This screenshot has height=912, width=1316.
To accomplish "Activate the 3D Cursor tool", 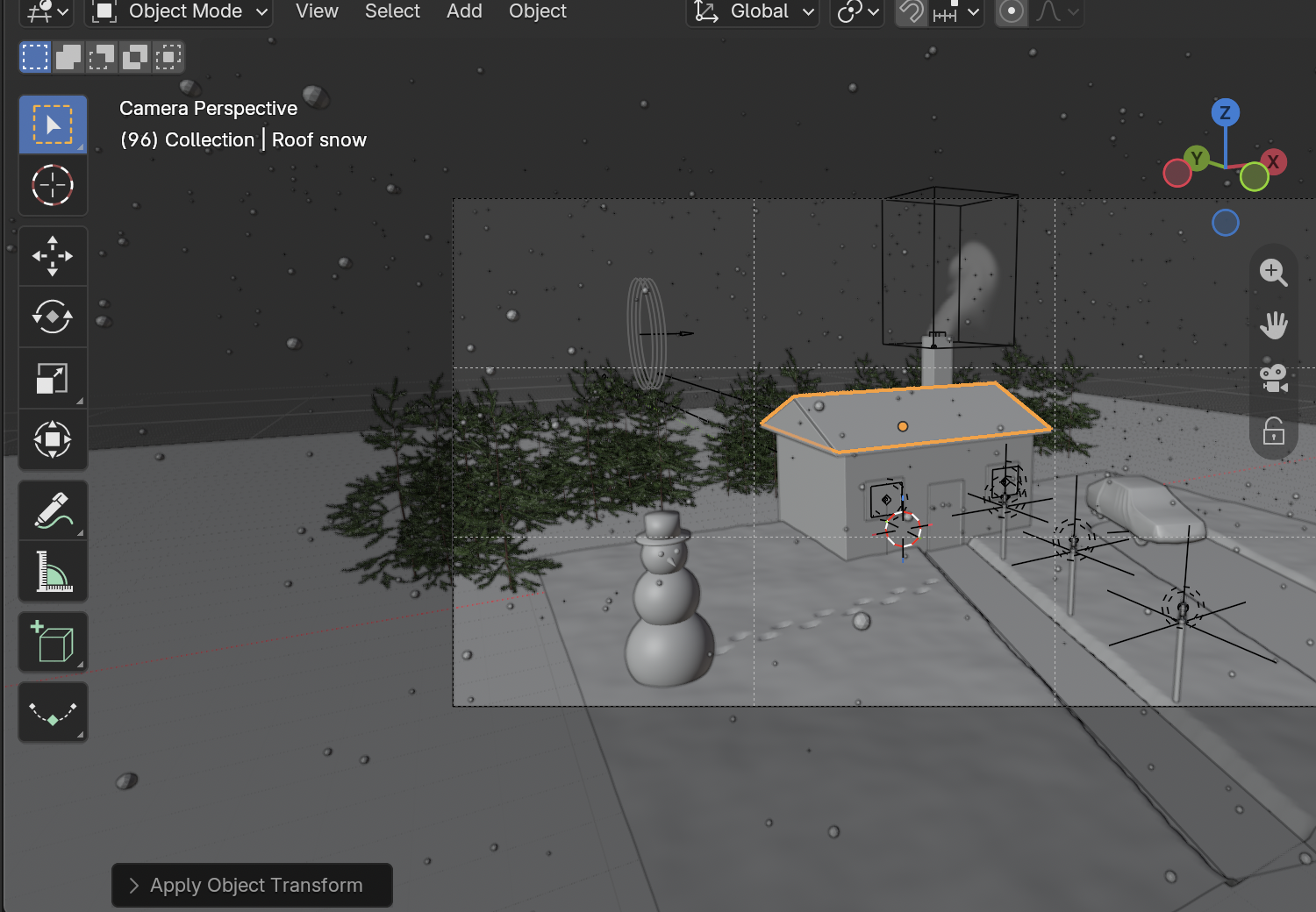I will (53, 185).
